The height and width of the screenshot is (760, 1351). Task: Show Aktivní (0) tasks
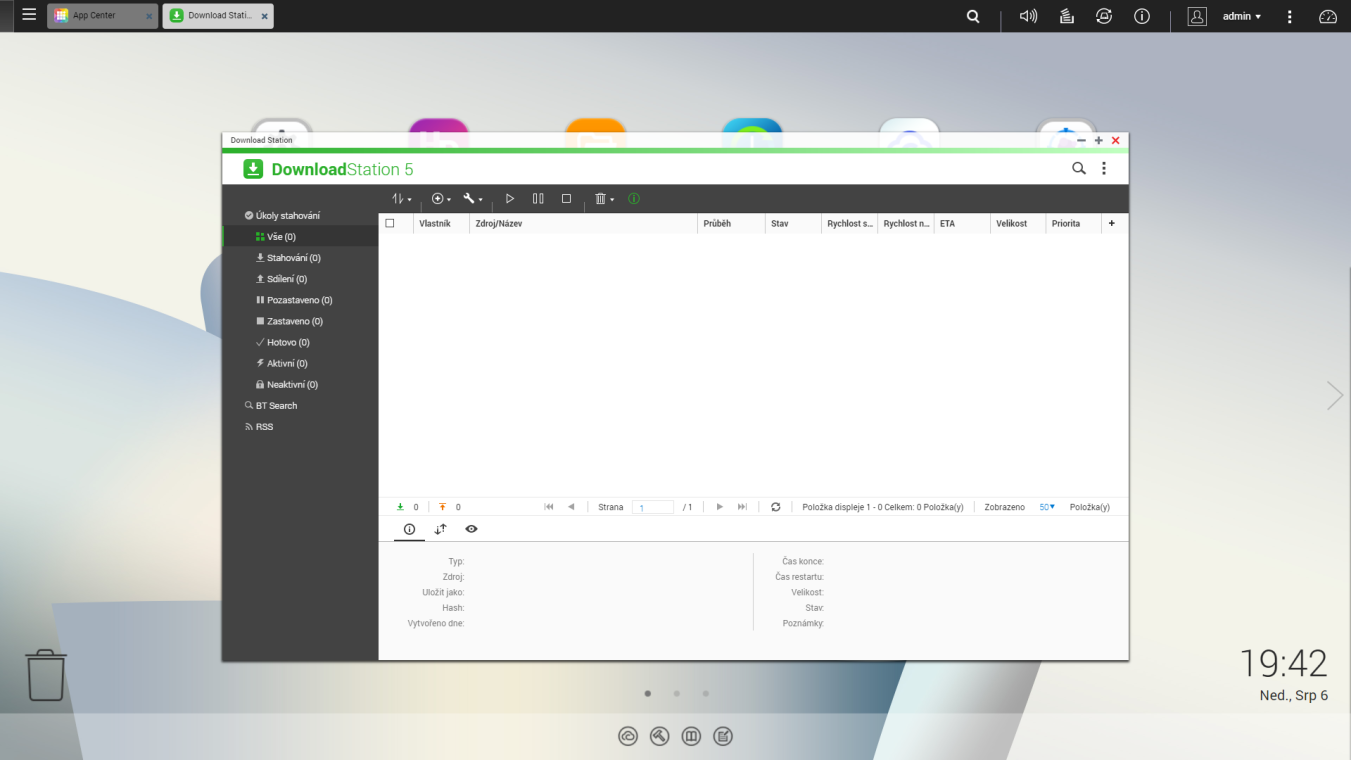300,363
